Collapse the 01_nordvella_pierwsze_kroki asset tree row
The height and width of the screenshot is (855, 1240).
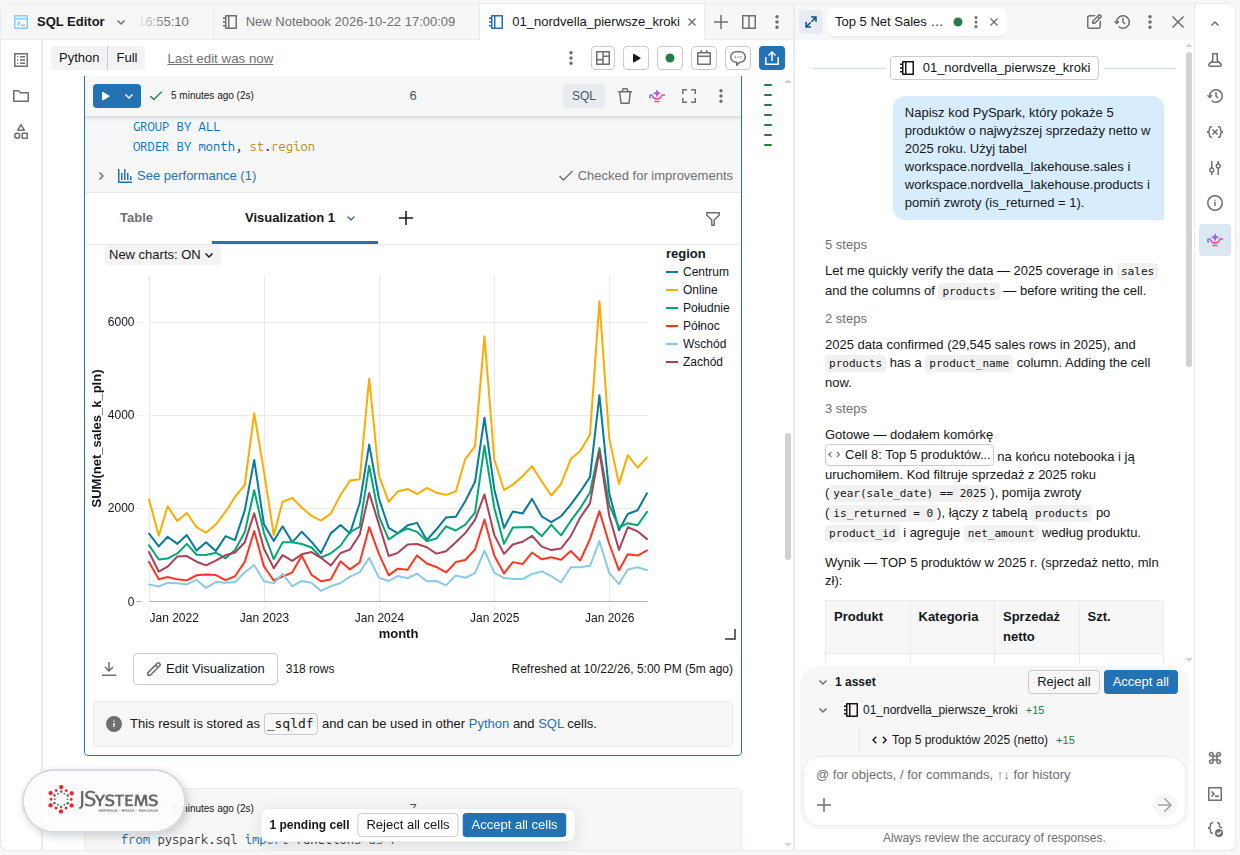tap(823, 710)
